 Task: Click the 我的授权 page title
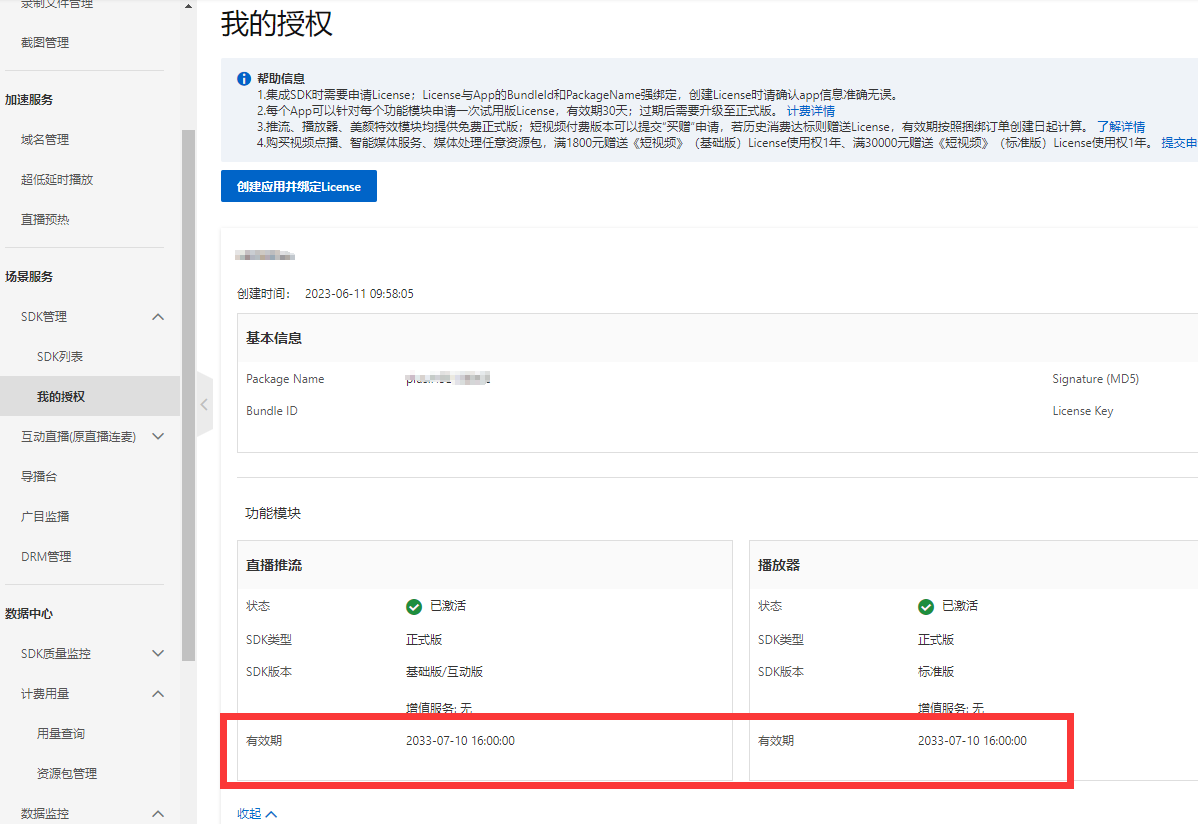(x=277, y=23)
